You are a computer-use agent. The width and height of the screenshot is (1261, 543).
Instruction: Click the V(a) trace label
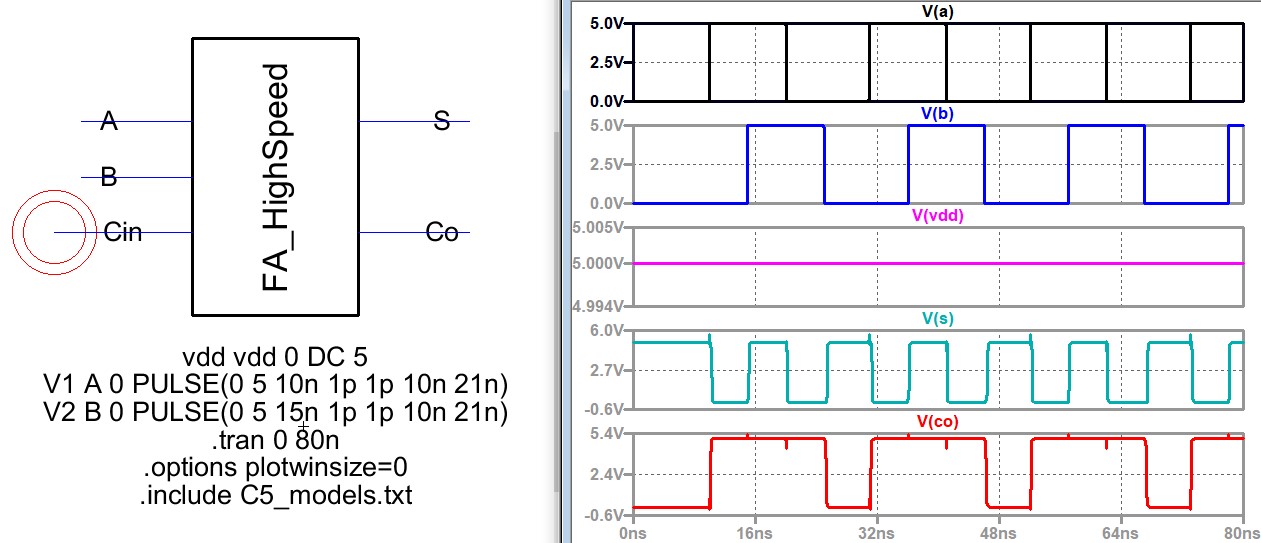[937, 11]
